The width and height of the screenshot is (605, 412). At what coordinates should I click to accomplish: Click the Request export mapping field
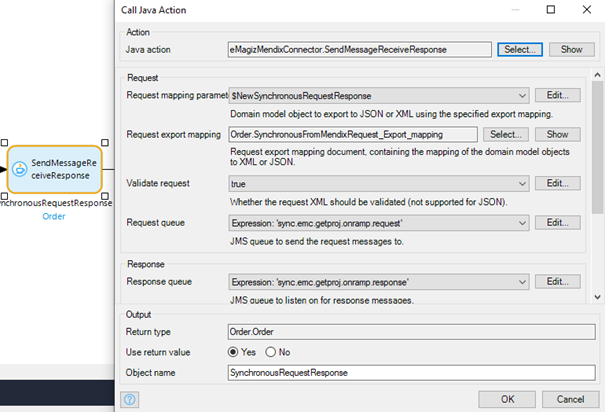pyautogui.click(x=353, y=134)
